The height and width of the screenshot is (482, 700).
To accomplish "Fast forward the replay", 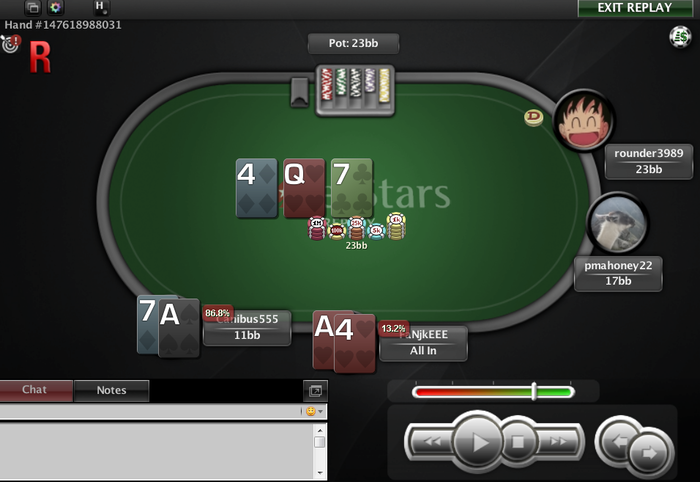I will tap(558, 442).
